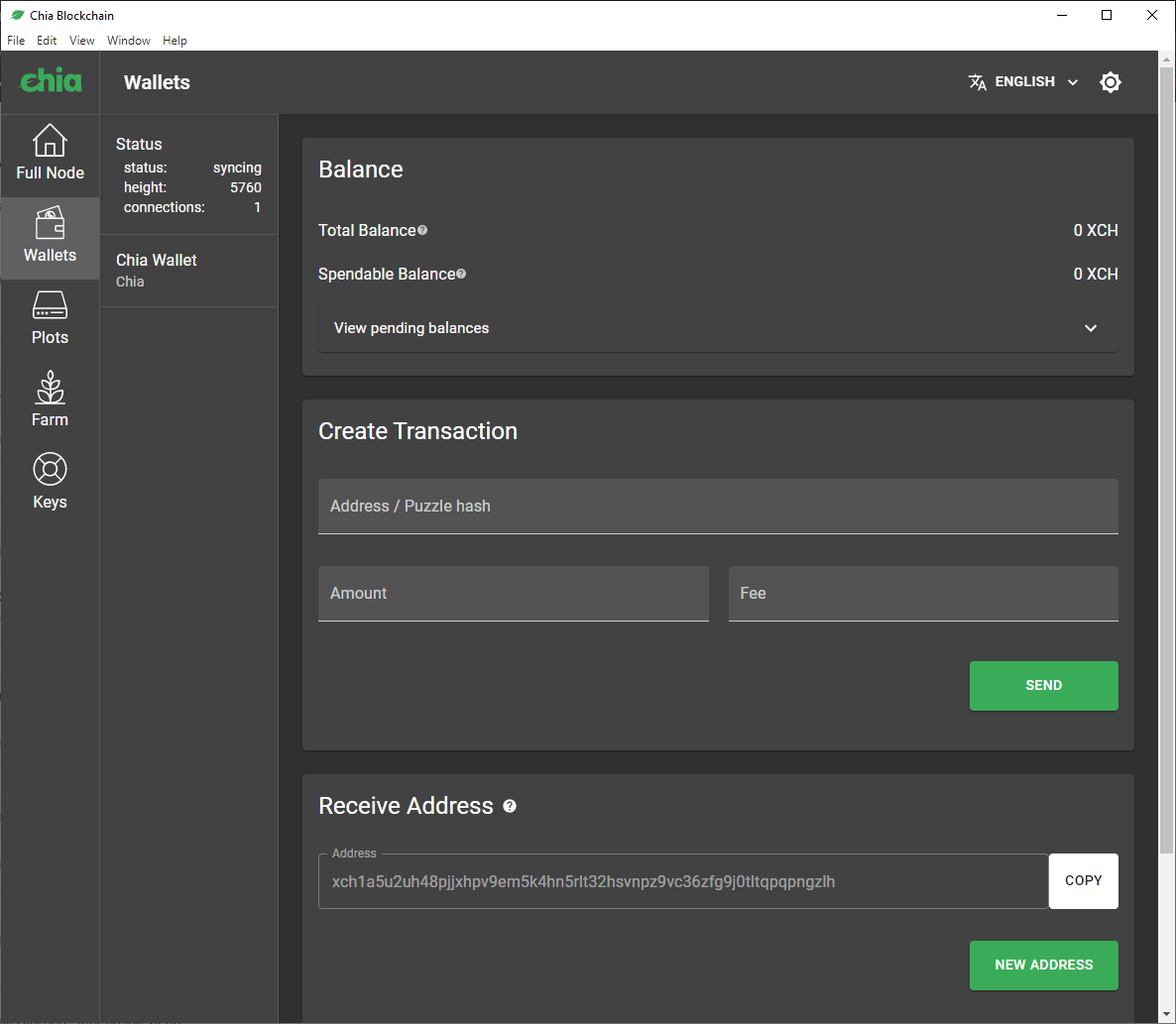Open the ENGLISH language dropdown
This screenshot has height=1024, width=1176.
pos(1023,81)
